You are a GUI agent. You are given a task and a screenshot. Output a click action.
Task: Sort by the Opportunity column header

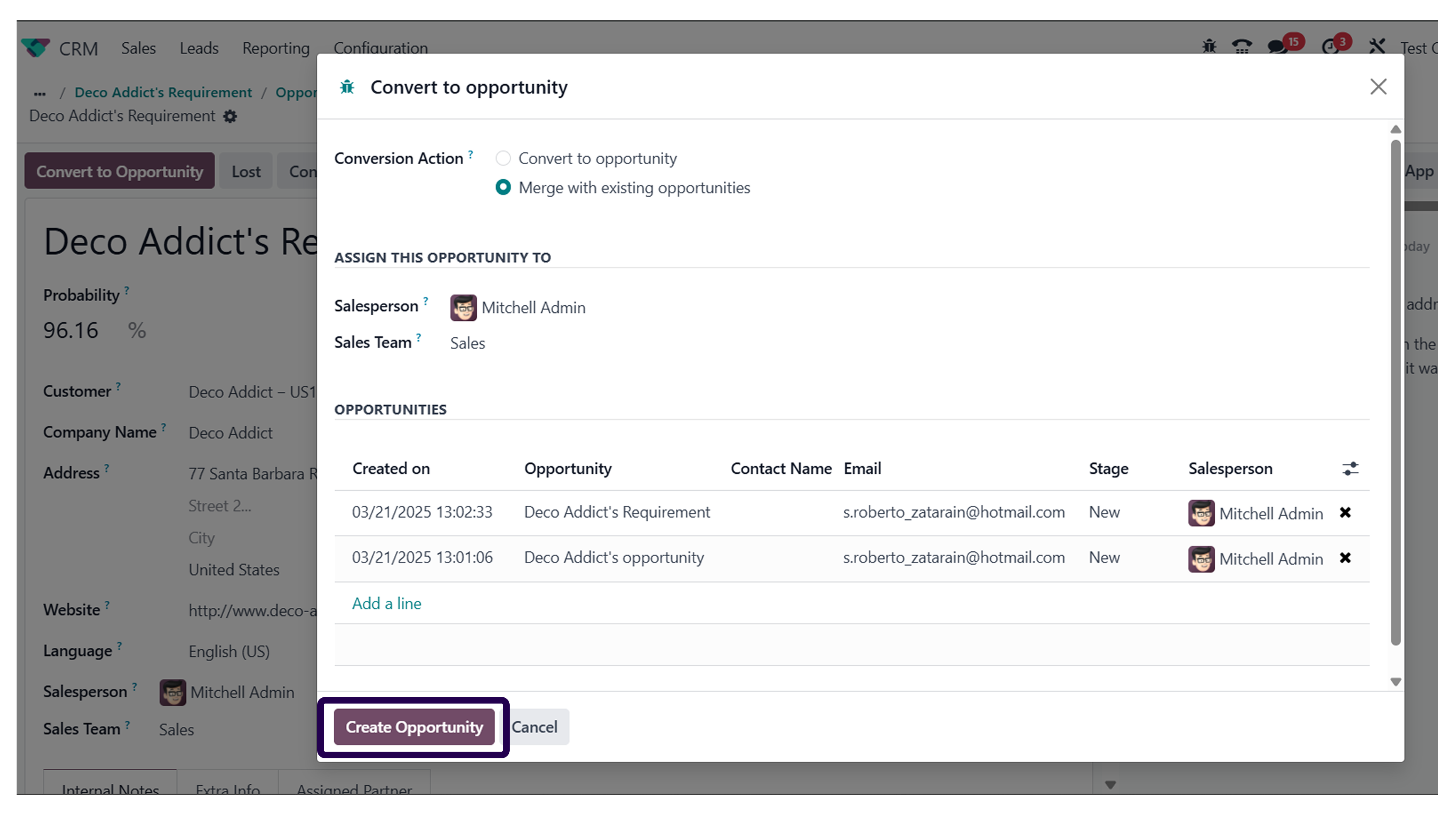pyautogui.click(x=568, y=469)
